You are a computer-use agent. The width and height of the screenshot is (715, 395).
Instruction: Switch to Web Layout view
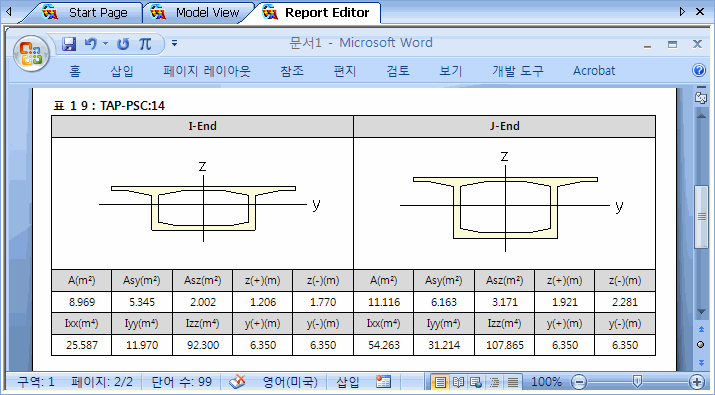tap(476, 382)
